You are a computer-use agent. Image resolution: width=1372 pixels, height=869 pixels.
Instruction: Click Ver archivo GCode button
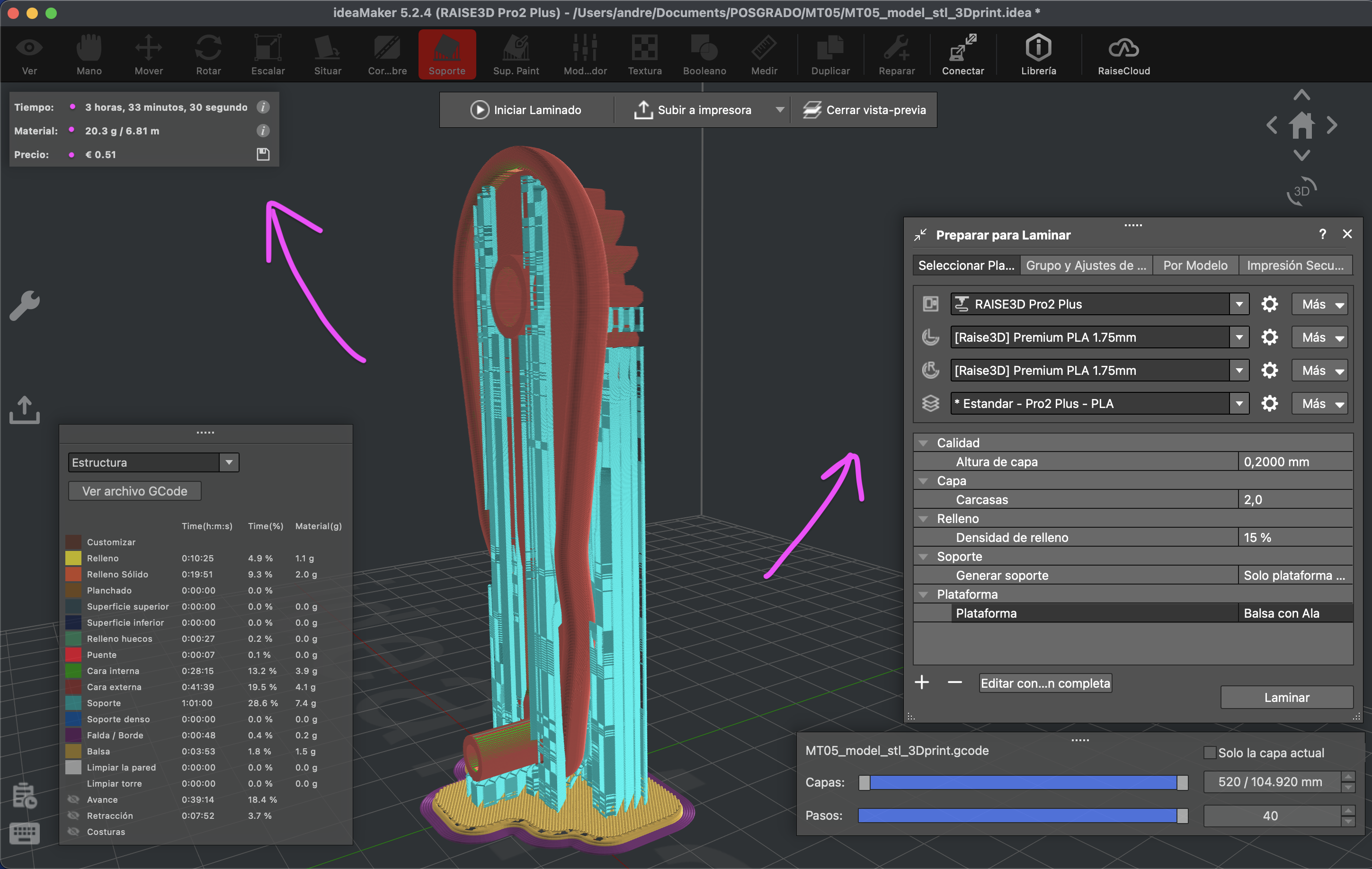click(x=134, y=491)
